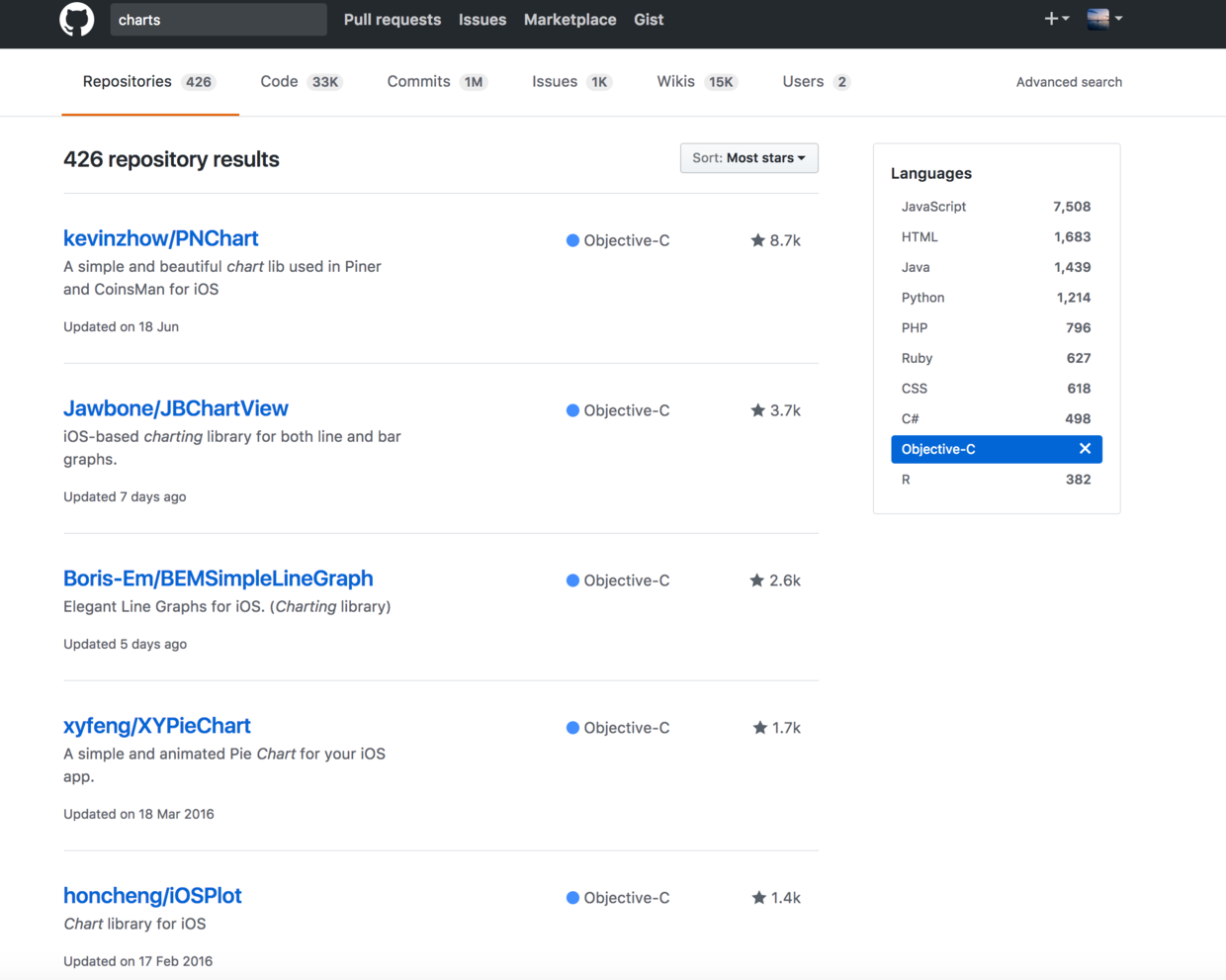1226x980 pixels.
Task: Click the Updated on 18 Jun text
Action: [121, 326]
